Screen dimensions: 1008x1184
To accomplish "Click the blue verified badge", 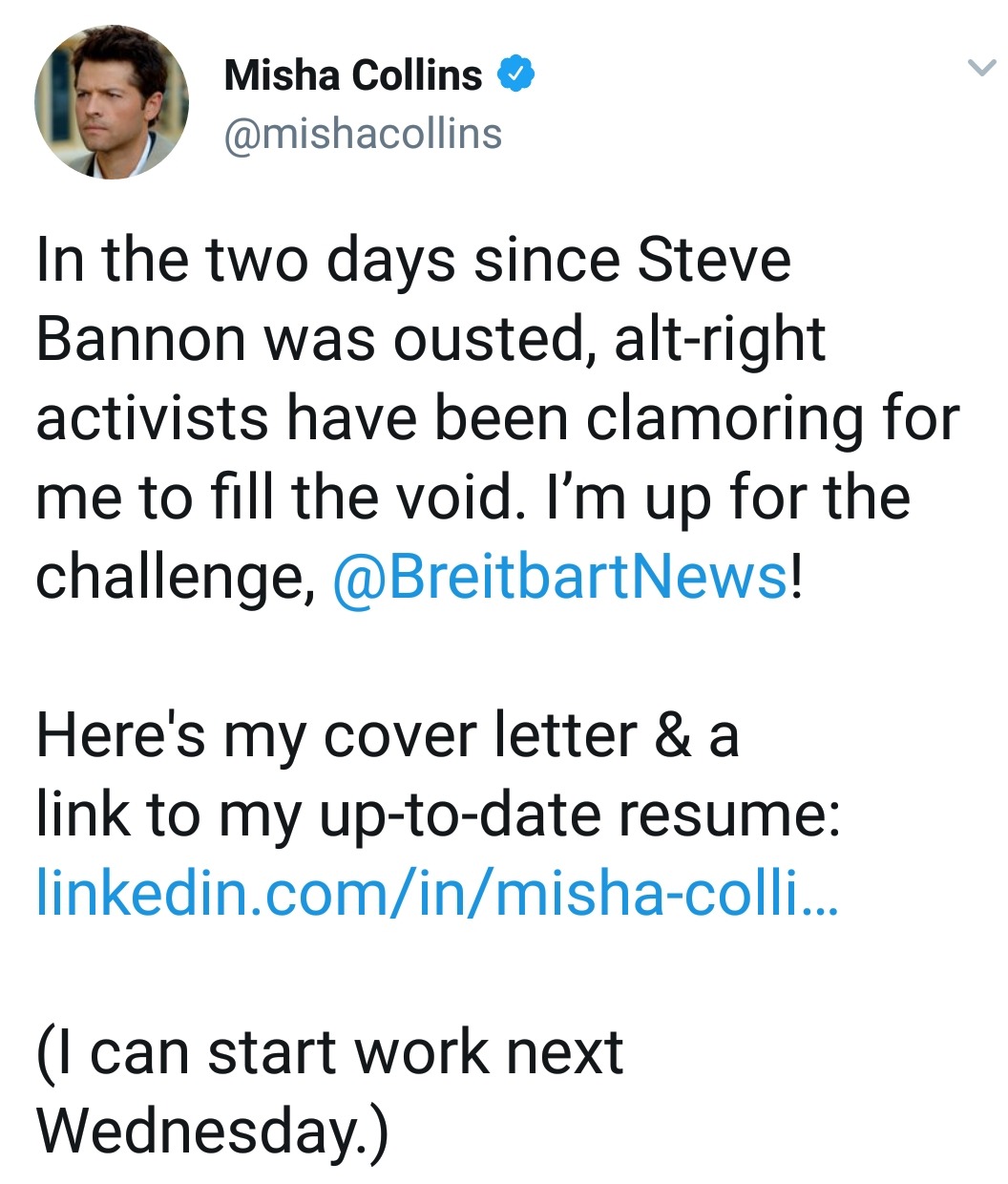I will pos(515,74).
